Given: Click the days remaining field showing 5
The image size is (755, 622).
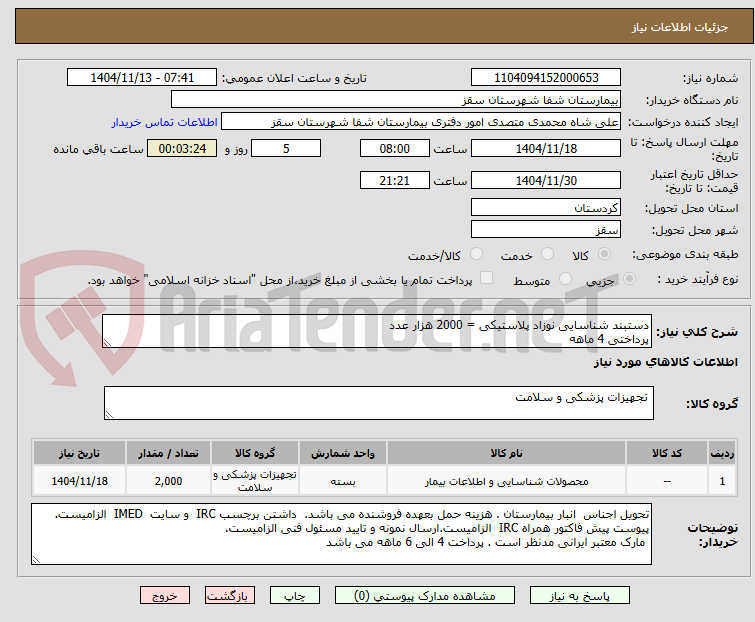Looking at the screenshot, I should click(x=286, y=148).
